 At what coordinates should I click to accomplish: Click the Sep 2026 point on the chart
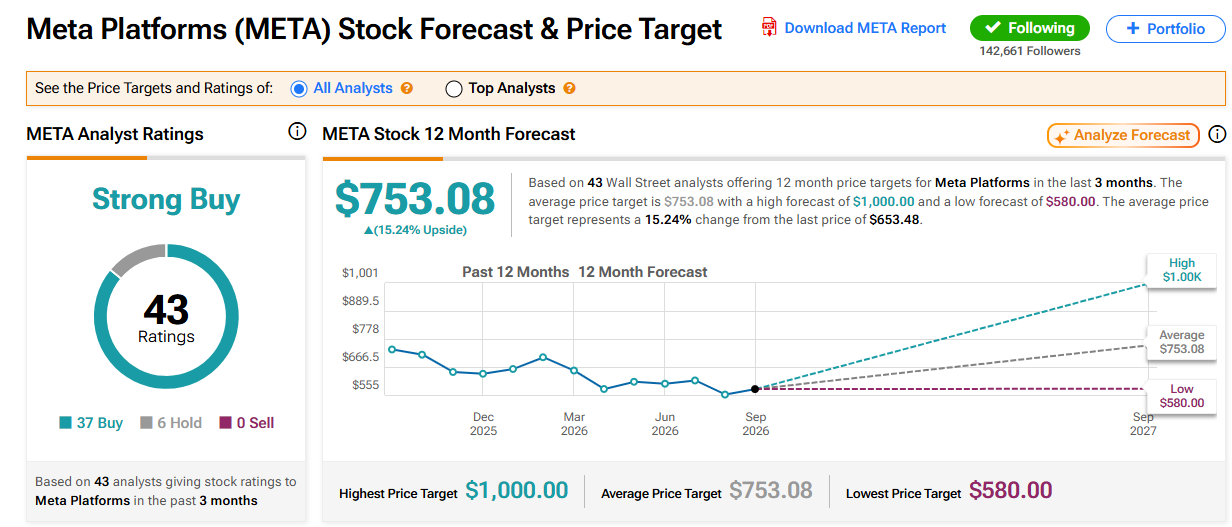click(755, 388)
